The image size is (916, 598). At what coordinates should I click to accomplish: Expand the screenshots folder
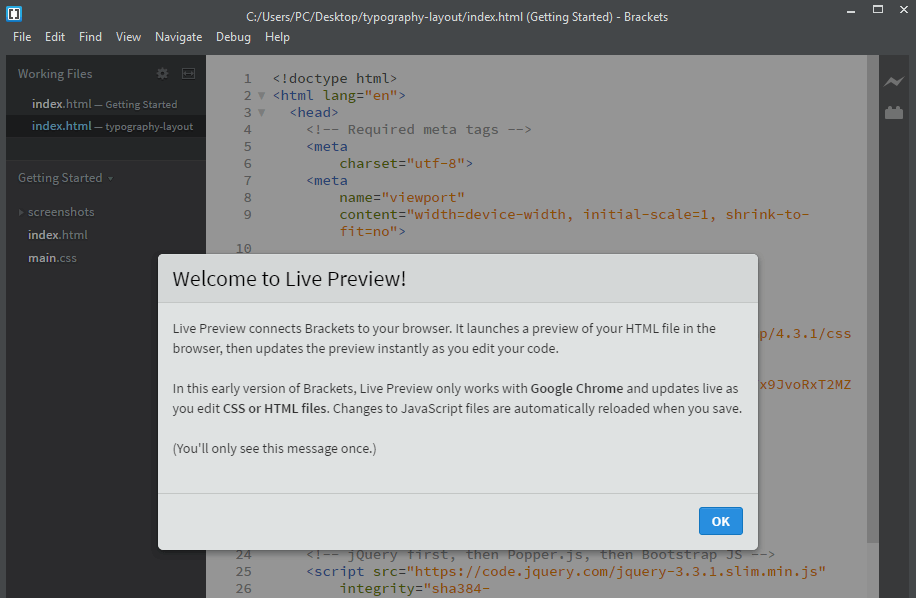tap(21, 212)
